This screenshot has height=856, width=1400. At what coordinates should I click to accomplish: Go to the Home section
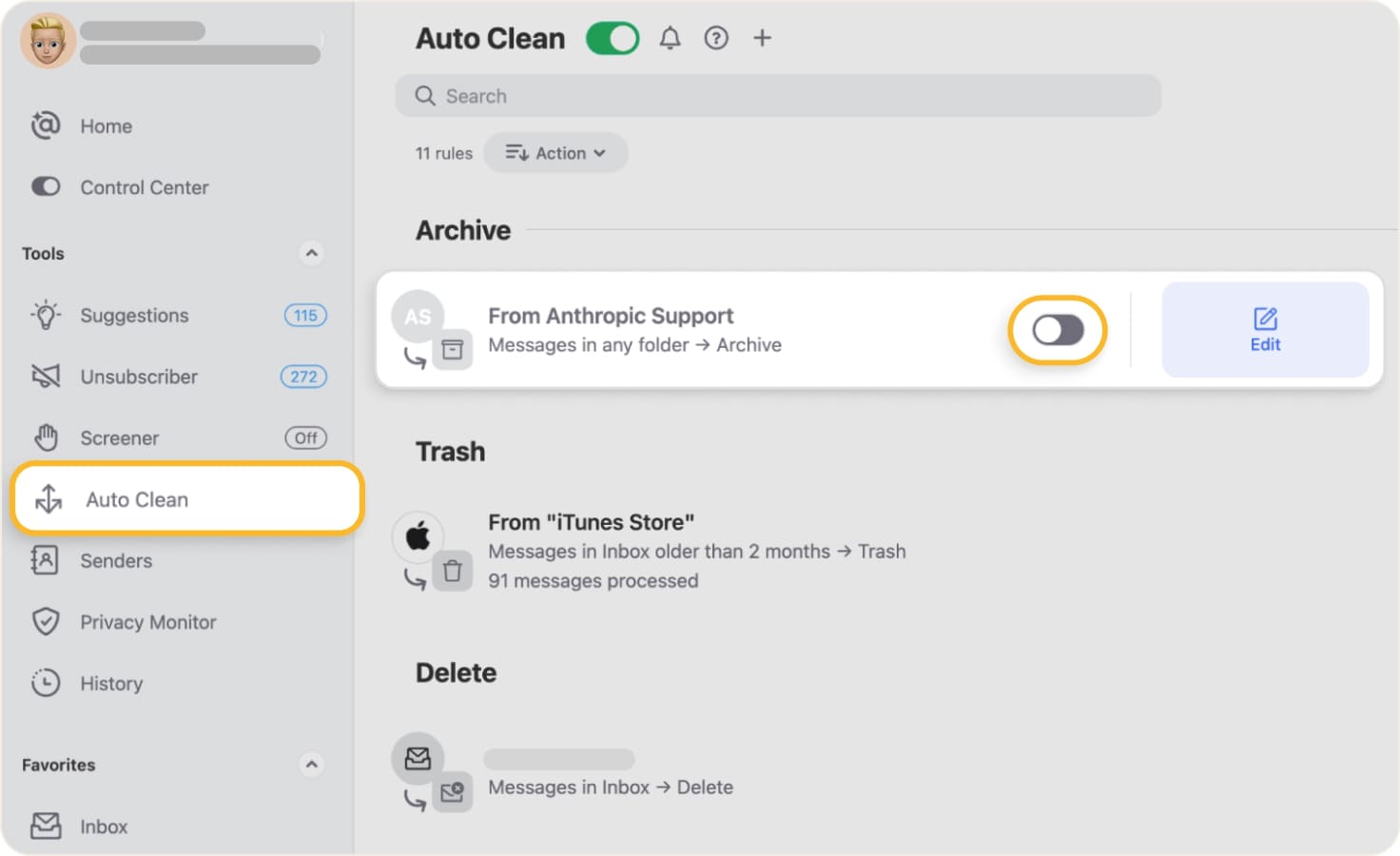106,126
